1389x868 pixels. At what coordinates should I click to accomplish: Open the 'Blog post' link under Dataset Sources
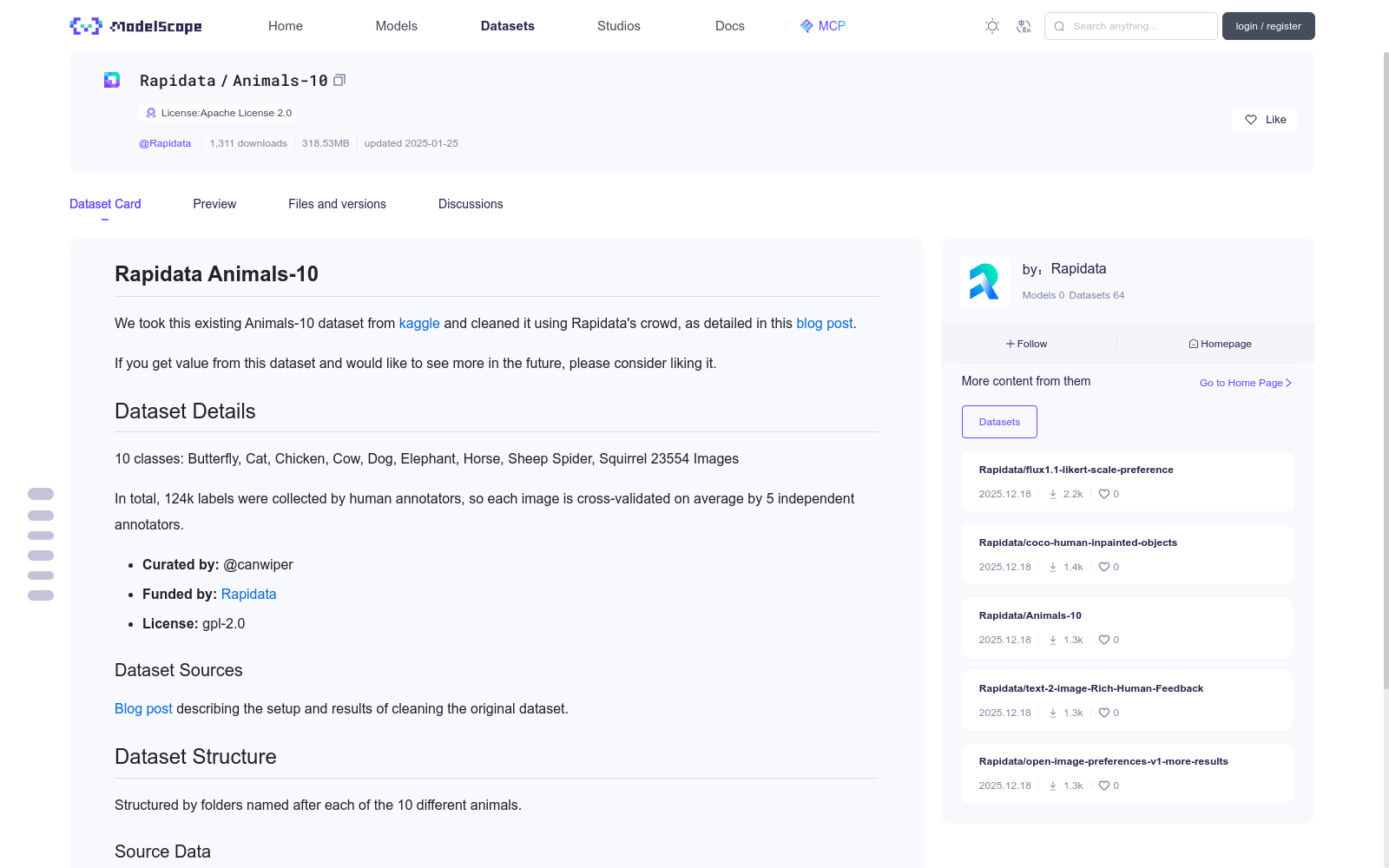[143, 708]
